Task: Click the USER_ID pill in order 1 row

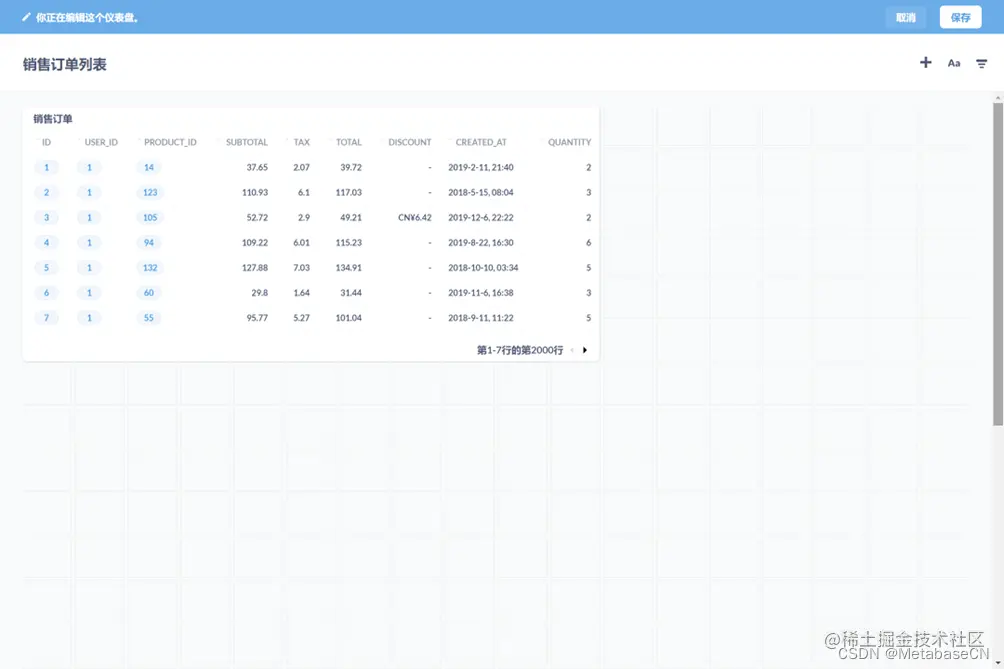Action: coord(89,167)
